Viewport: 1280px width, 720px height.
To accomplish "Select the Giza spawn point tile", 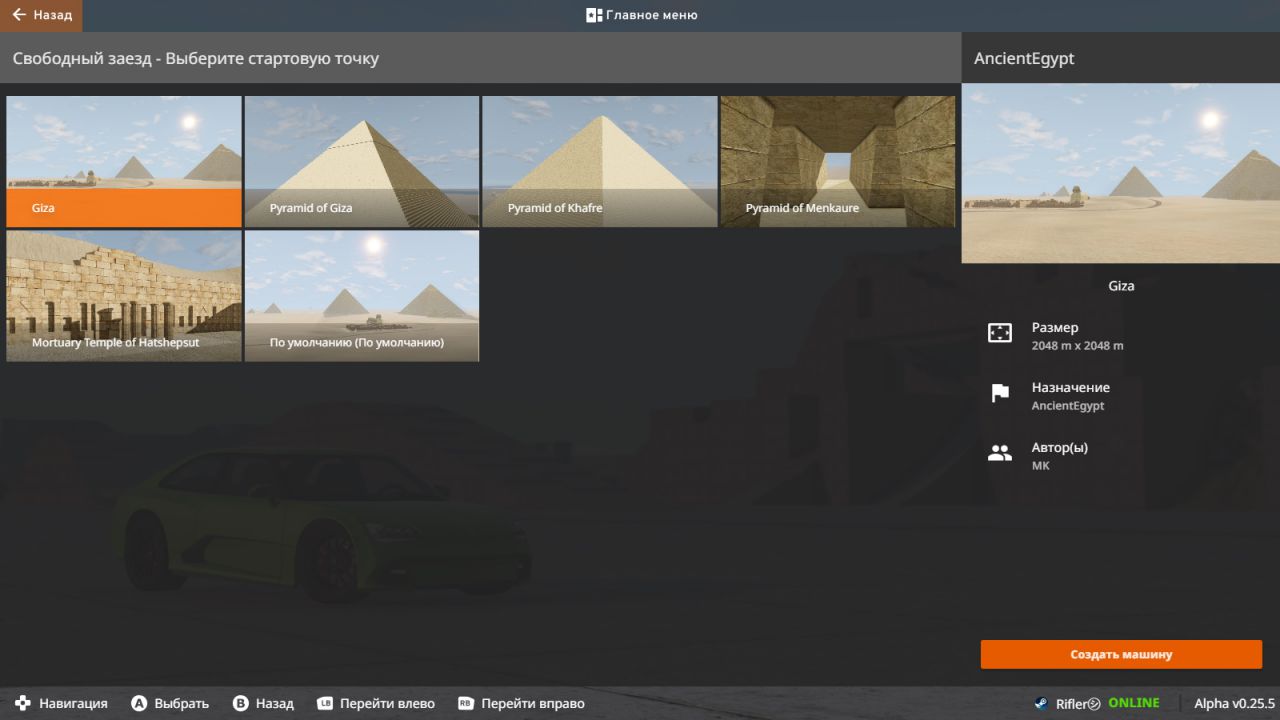I will [124, 161].
